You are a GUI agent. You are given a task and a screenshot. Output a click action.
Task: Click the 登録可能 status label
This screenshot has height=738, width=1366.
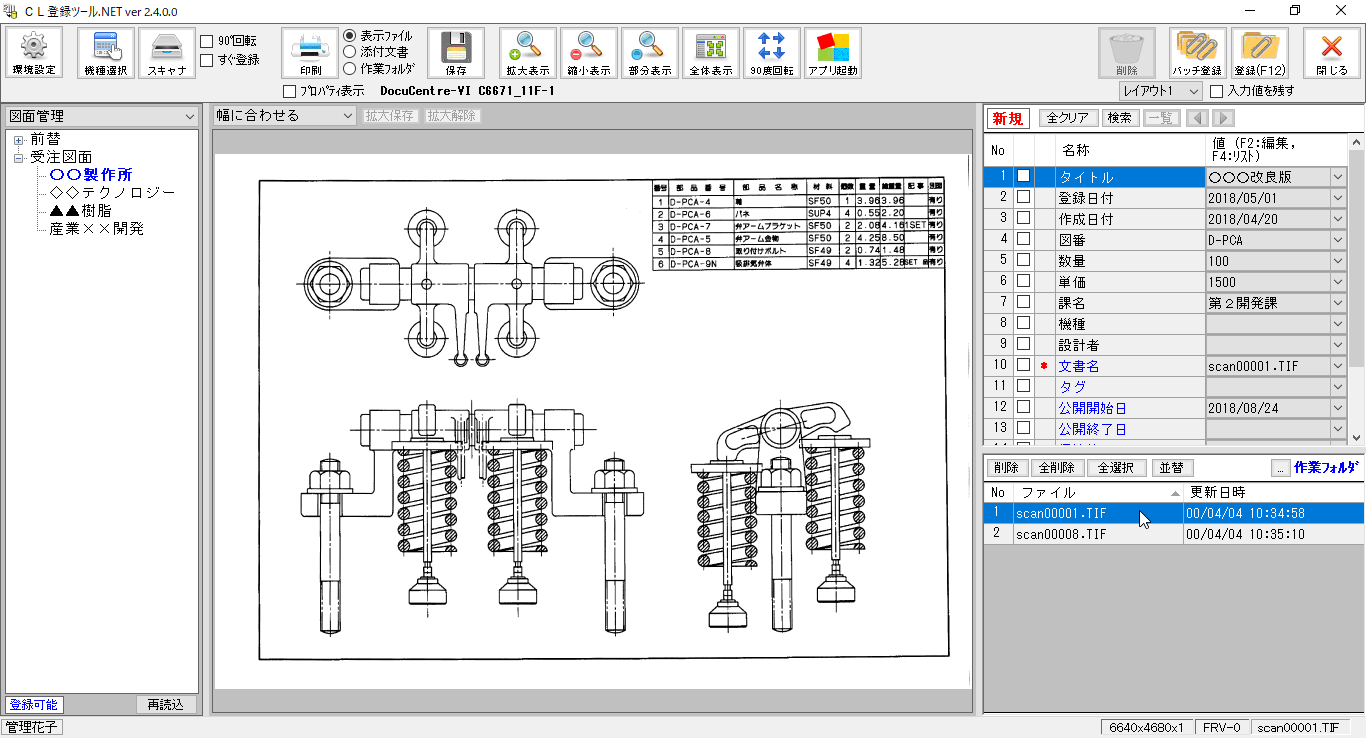(x=33, y=704)
